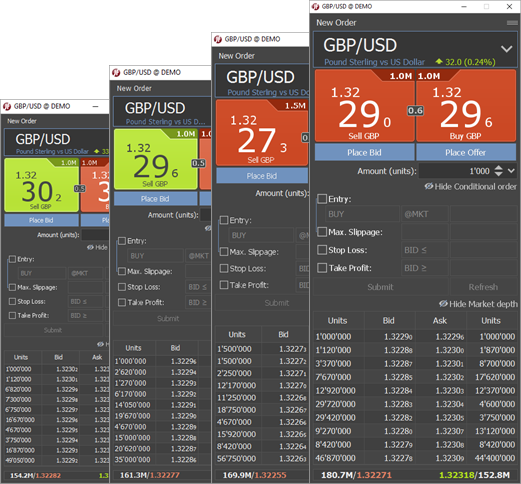
Task: Click the 0.6 spread badge between tiles
Action: point(415,111)
